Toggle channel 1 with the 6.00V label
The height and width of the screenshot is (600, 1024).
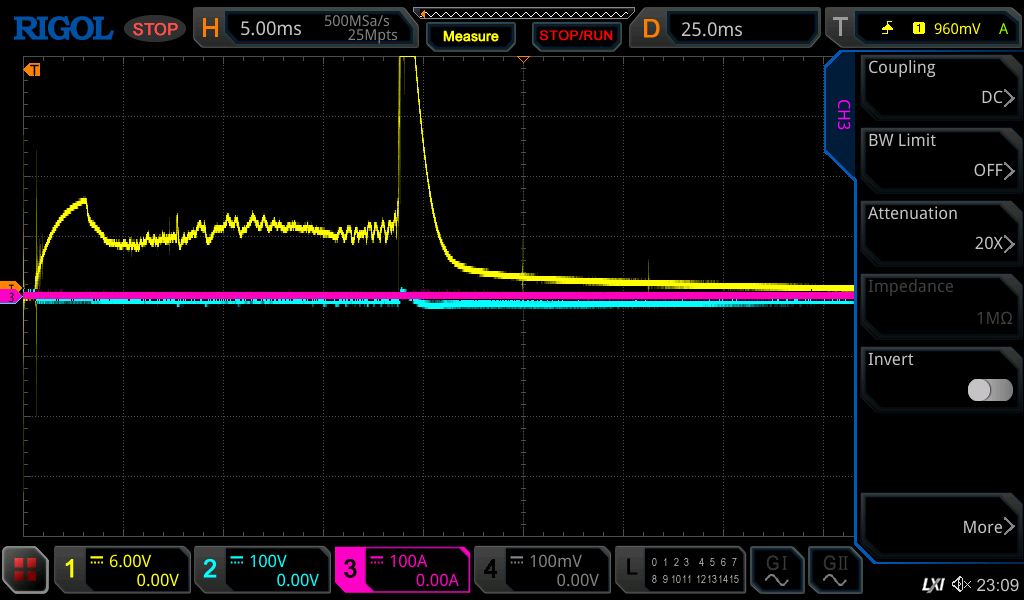(x=122, y=570)
